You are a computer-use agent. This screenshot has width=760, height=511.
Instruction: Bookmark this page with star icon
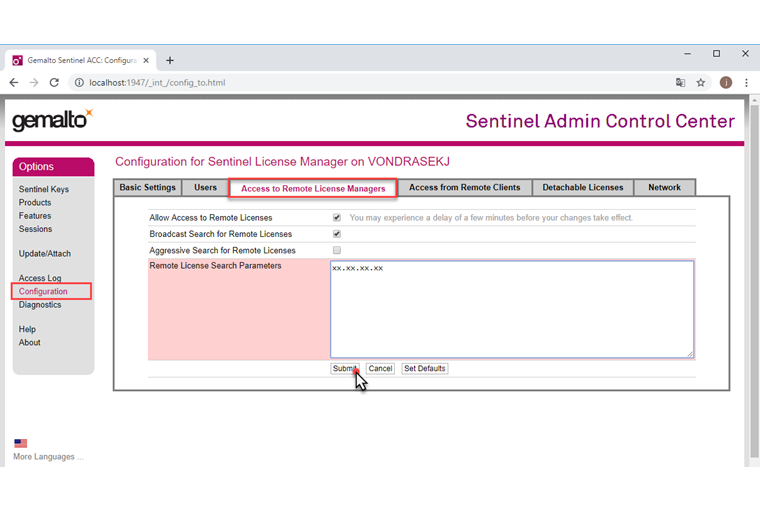point(700,82)
